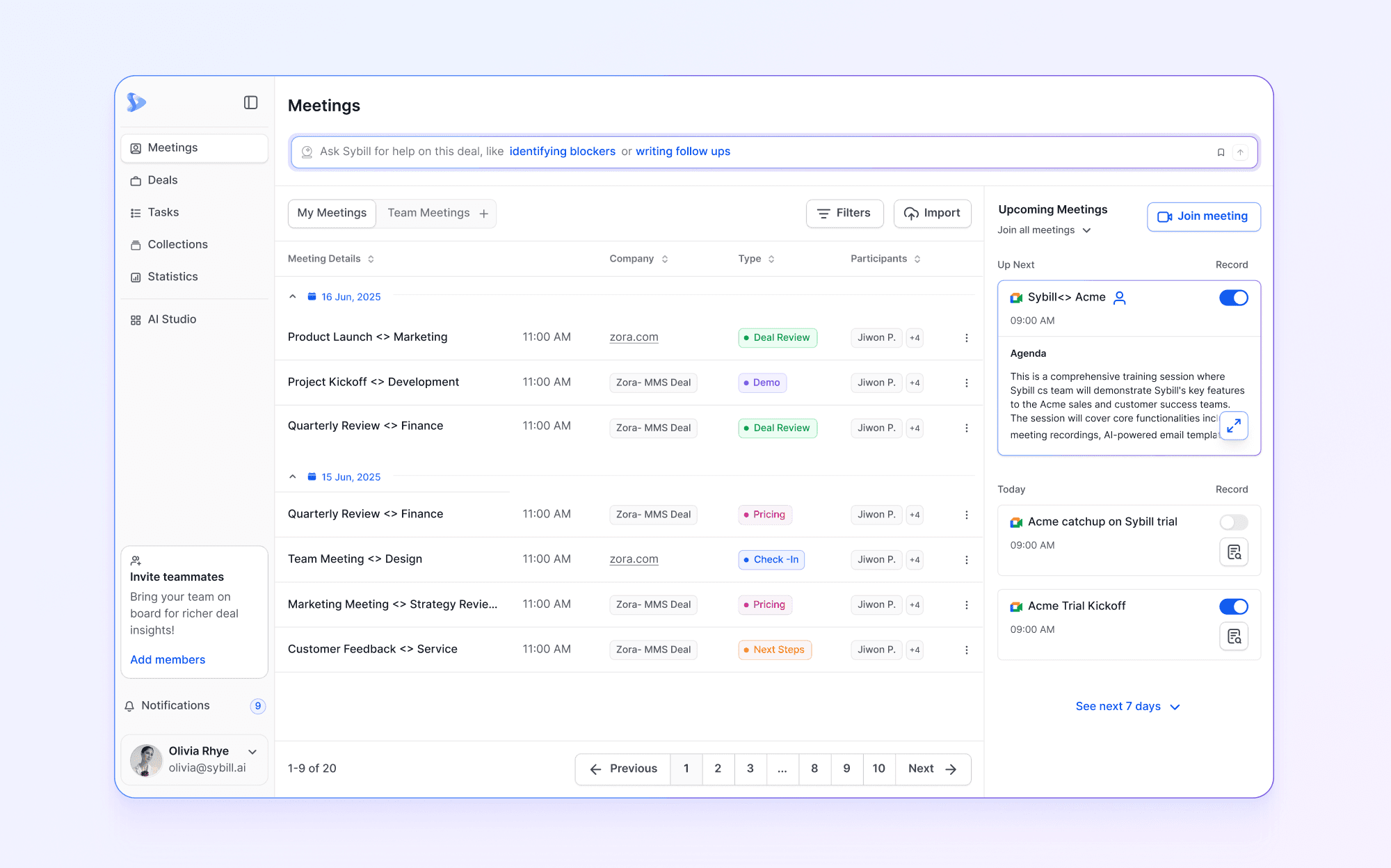Image resolution: width=1391 pixels, height=868 pixels.
Task: Click the bookmark icon in Ask Sybill bar
Action: 1221,152
